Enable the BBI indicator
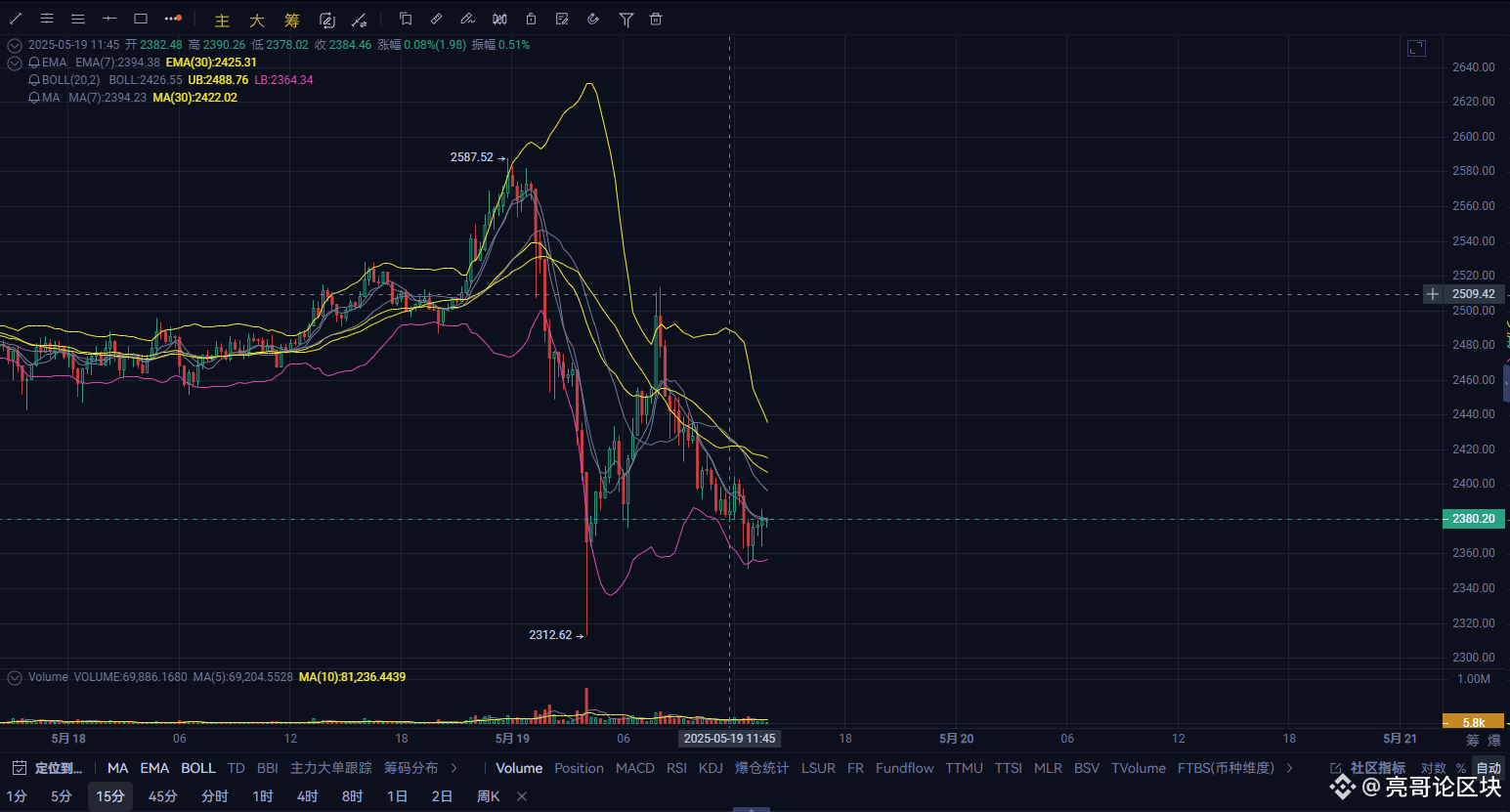This screenshot has height=812, width=1510. click(x=268, y=768)
